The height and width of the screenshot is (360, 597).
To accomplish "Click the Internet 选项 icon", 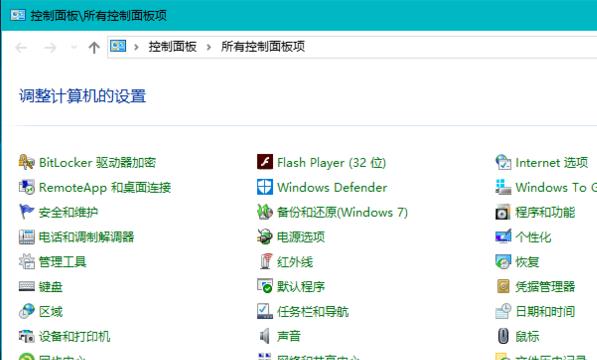I will tap(503, 162).
